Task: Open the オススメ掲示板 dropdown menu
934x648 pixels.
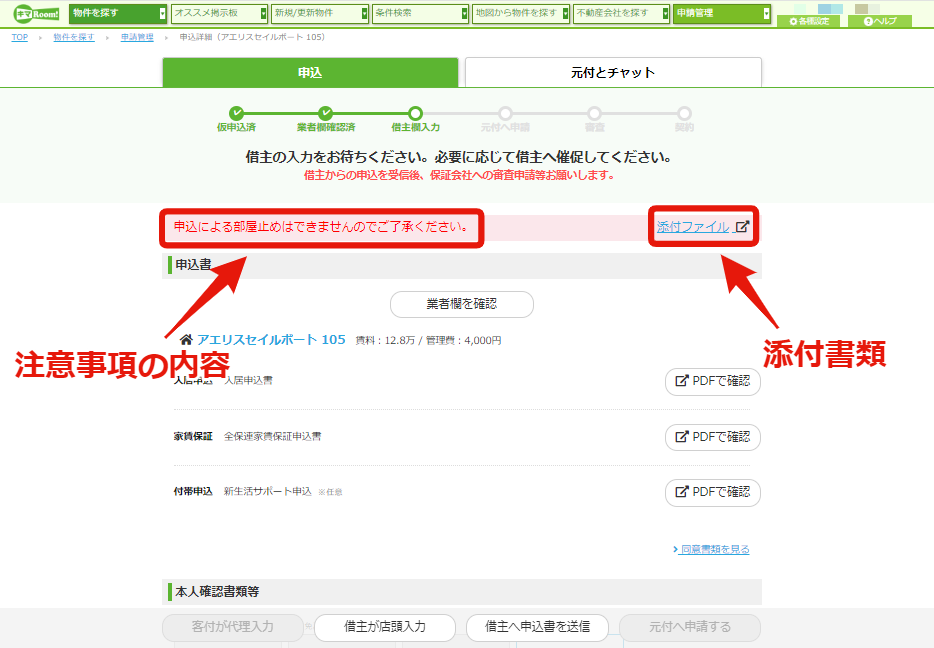Action: [x=219, y=13]
